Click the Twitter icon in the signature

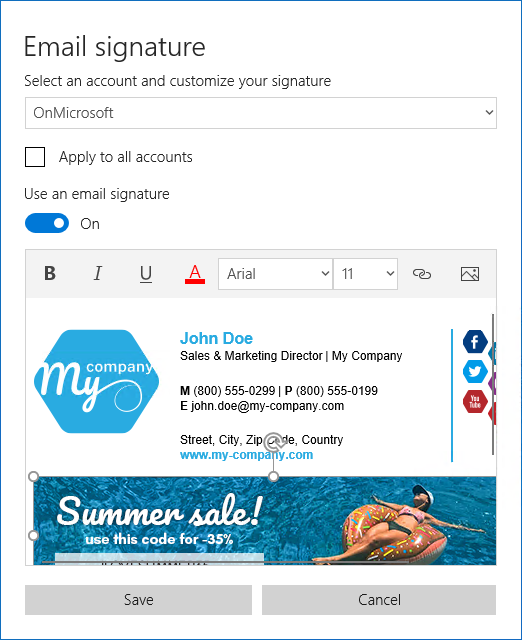coord(475,371)
